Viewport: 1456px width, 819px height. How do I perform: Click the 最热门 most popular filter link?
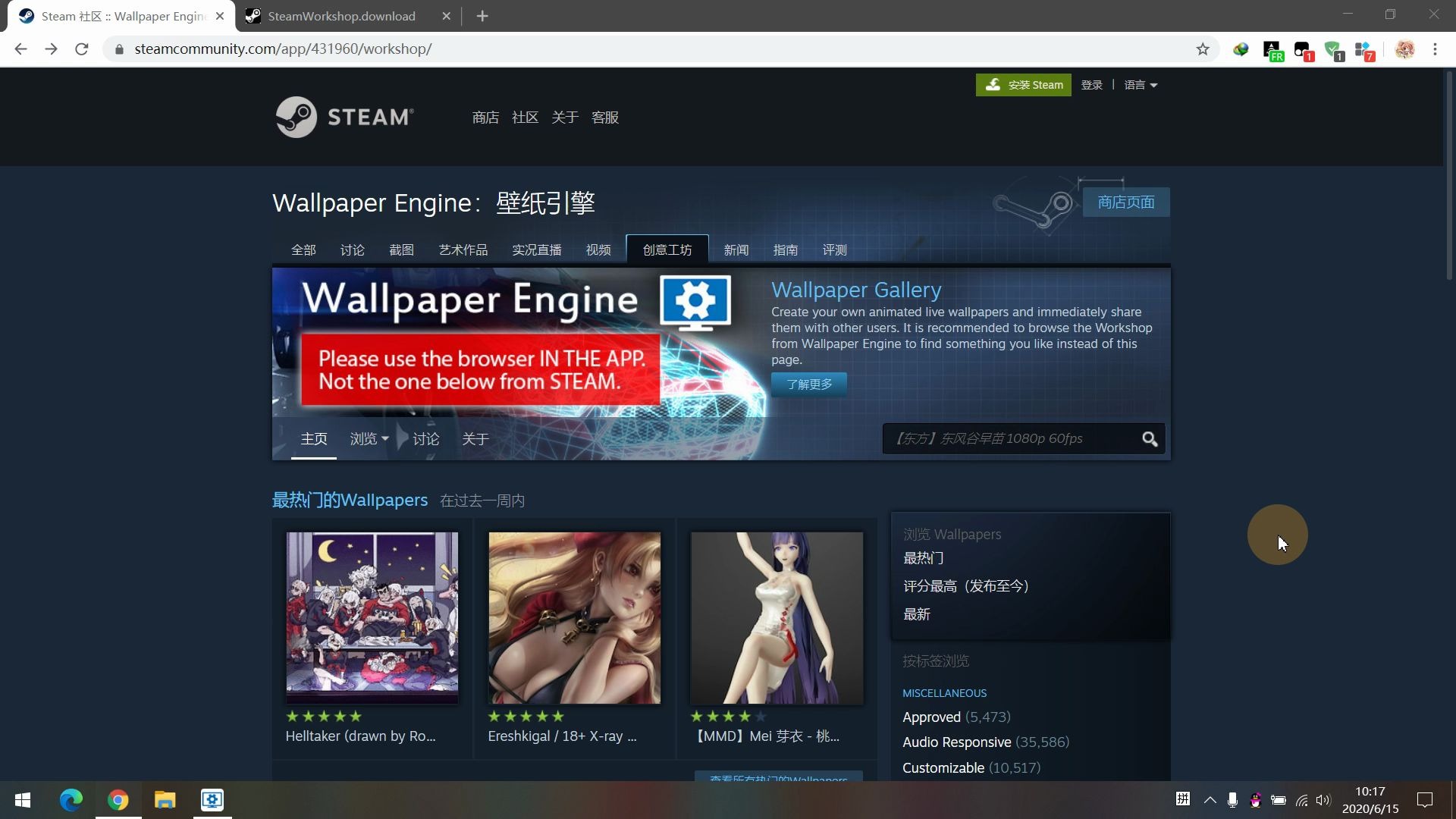921,558
